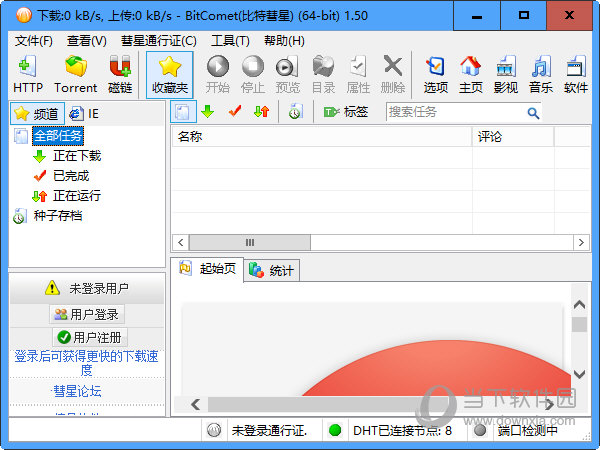Screen dimensions: 600x450
Task: Open the 标签 tags button
Action: point(346,112)
